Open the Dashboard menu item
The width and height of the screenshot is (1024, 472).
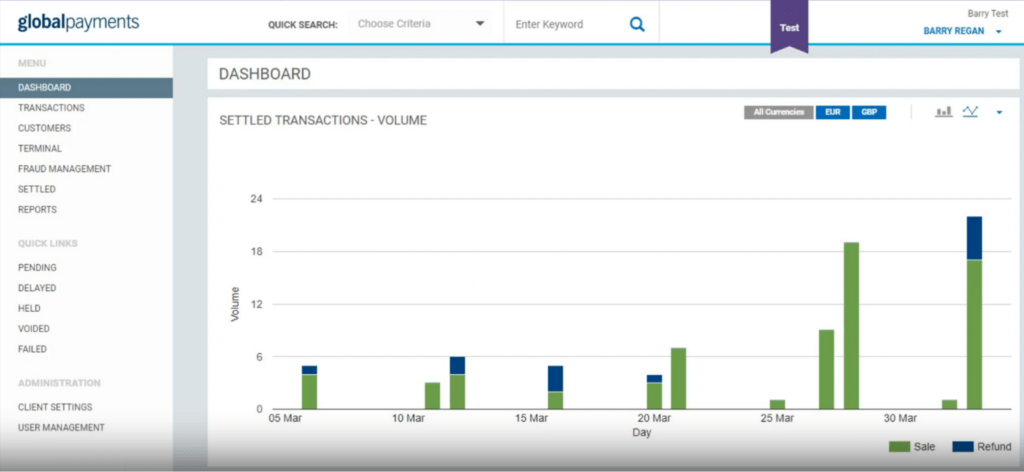(x=86, y=87)
